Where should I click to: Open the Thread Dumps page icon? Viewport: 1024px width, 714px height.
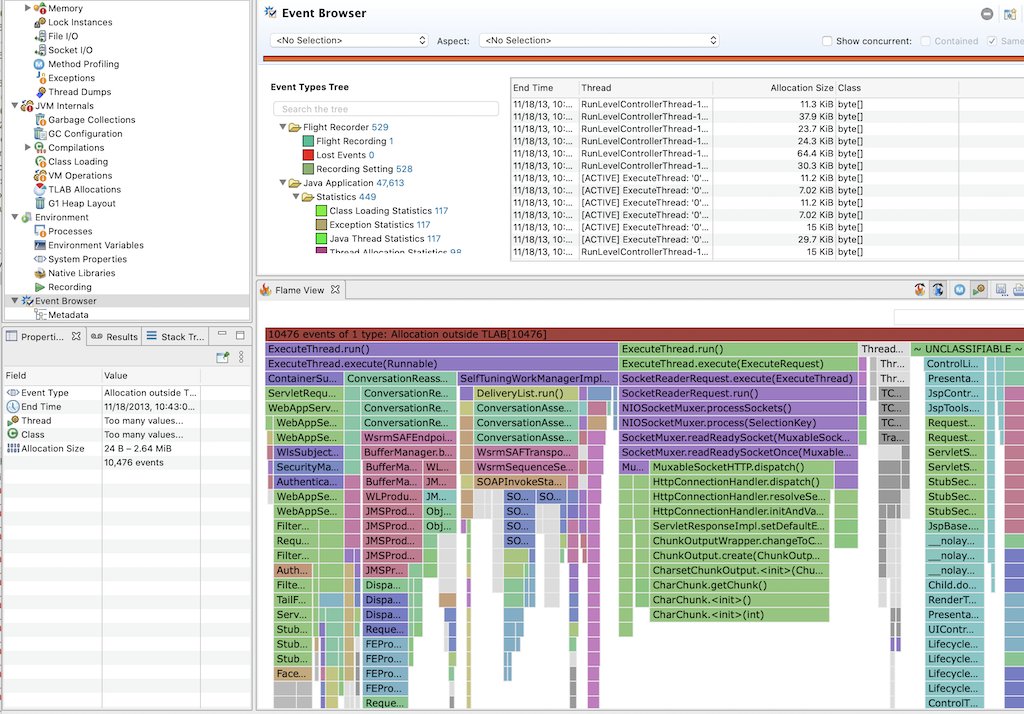click(x=40, y=91)
